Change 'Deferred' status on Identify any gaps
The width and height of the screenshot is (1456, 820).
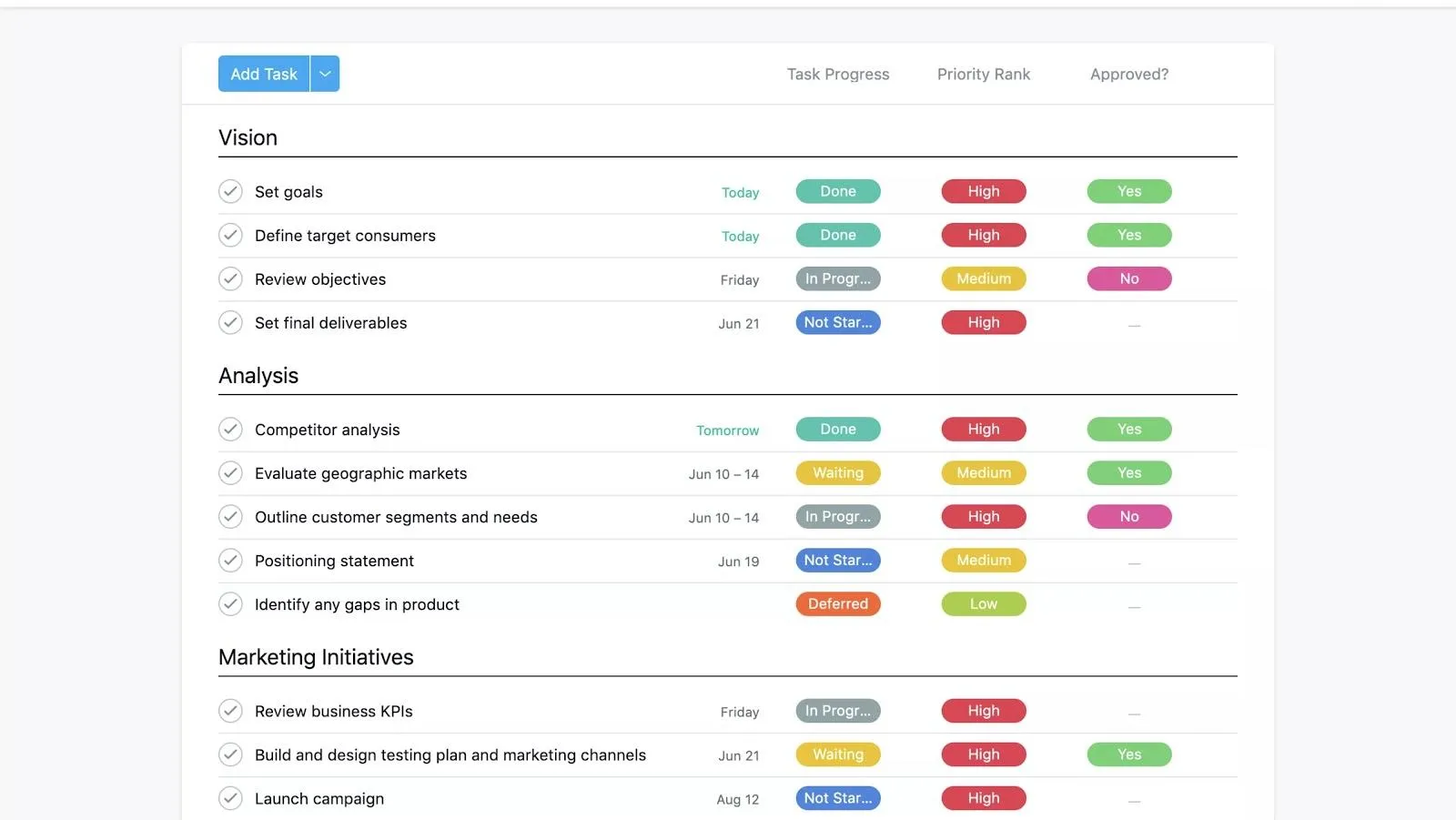click(838, 603)
